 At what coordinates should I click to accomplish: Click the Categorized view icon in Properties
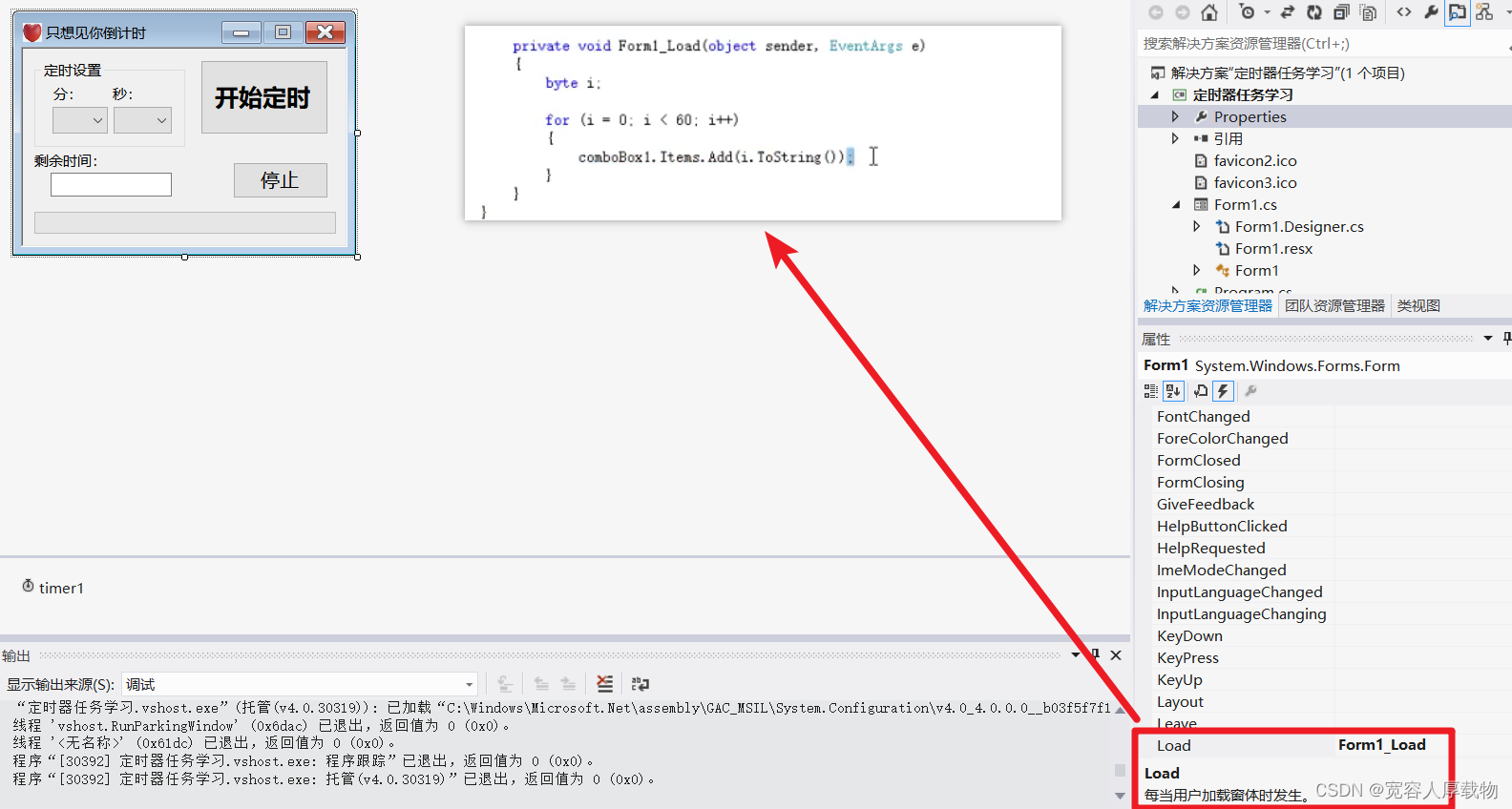point(1150,391)
